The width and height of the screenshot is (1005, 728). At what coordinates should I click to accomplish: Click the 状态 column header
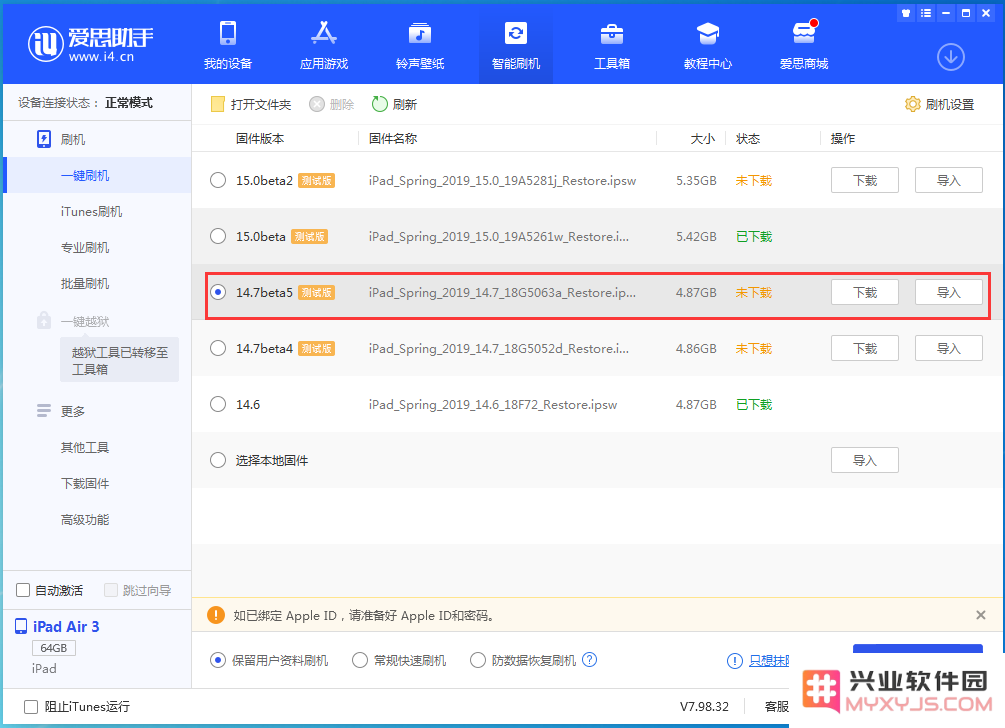point(747,138)
